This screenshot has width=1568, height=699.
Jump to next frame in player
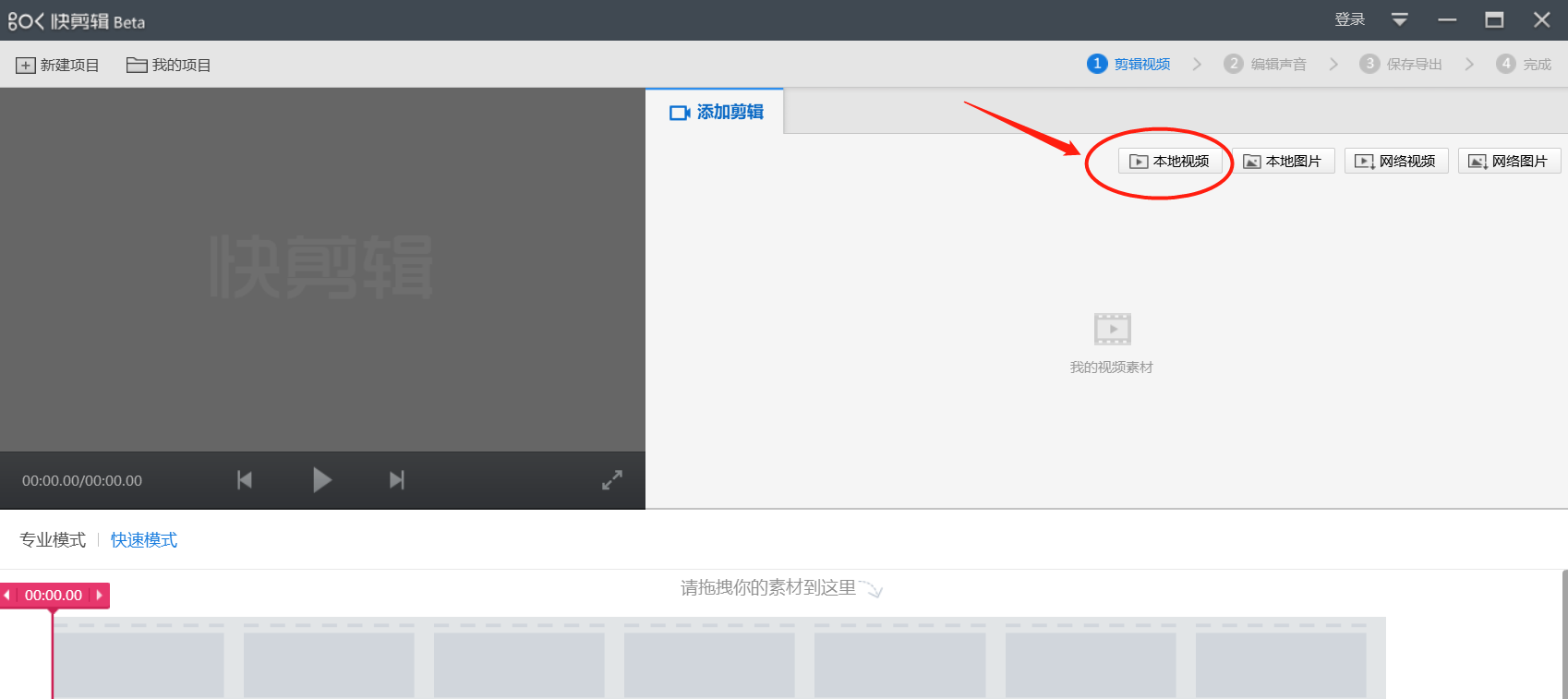tap(397, 480)
